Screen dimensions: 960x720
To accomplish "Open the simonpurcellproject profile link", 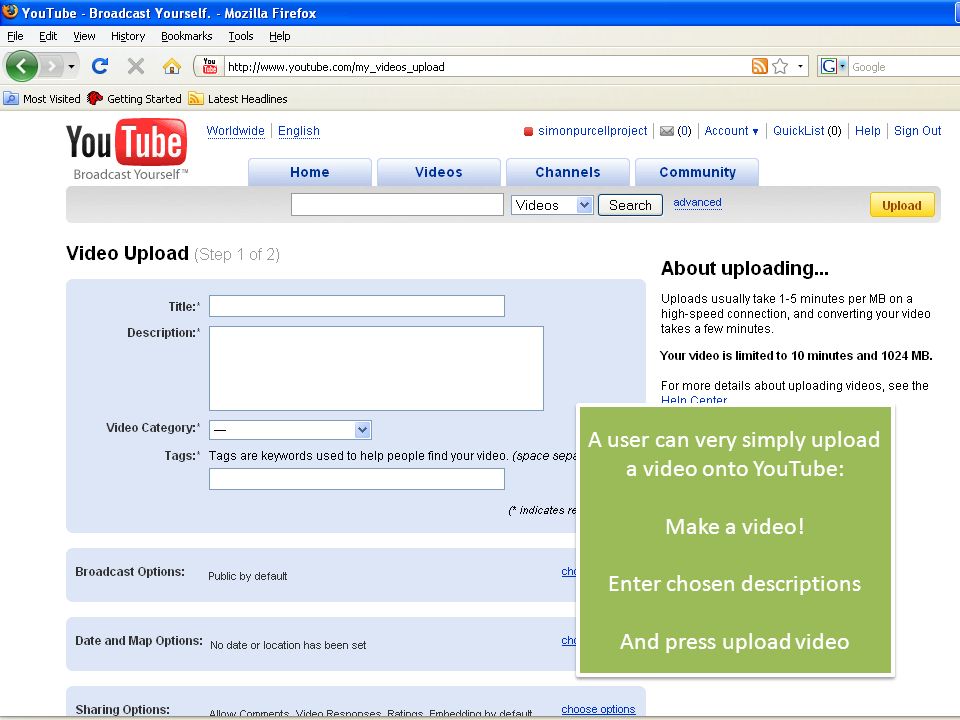I will pyautogui.click(x=593, y=131).
